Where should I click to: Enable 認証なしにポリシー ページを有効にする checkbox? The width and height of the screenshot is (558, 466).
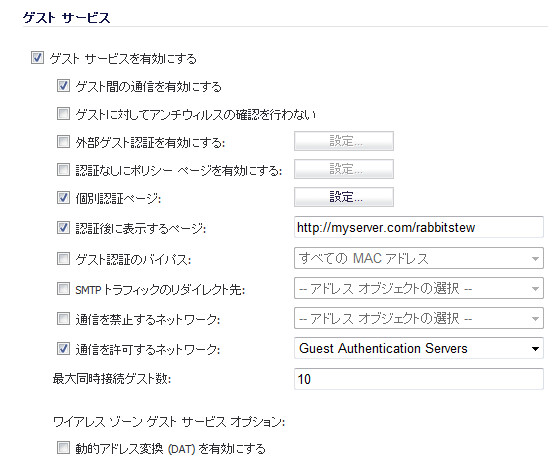63,169
